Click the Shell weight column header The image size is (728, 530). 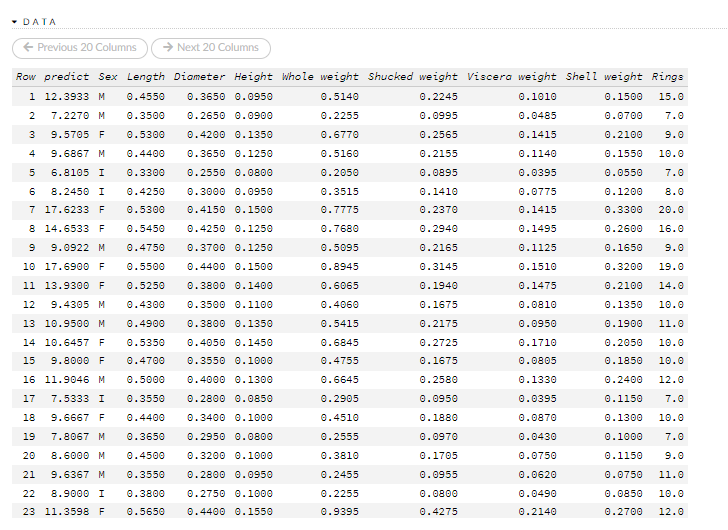point(604,77)
